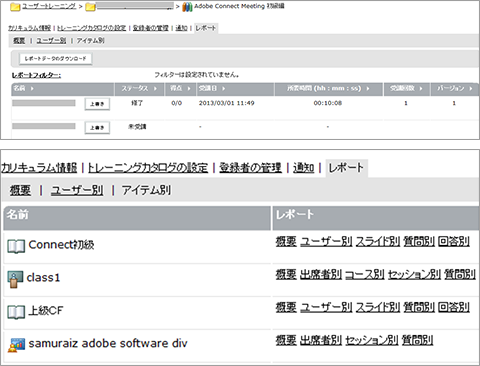Click the Connect初級 item name
The width and height of the screenshot is (480, 366).
pos(61,245)
